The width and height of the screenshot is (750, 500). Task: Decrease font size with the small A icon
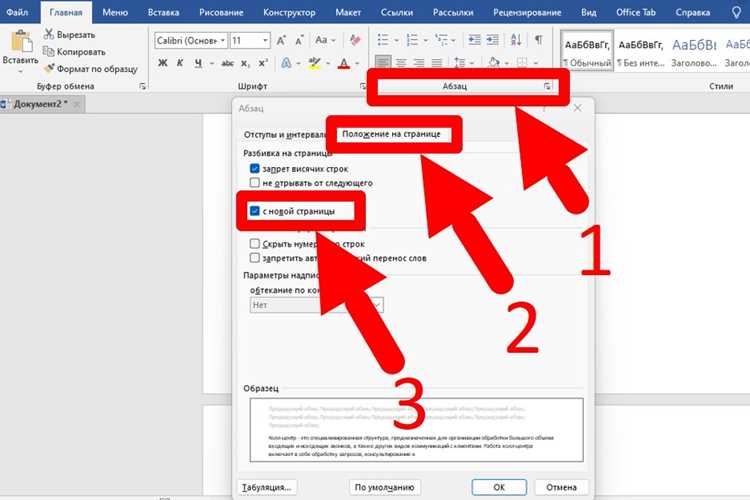[x=299, y=41]
